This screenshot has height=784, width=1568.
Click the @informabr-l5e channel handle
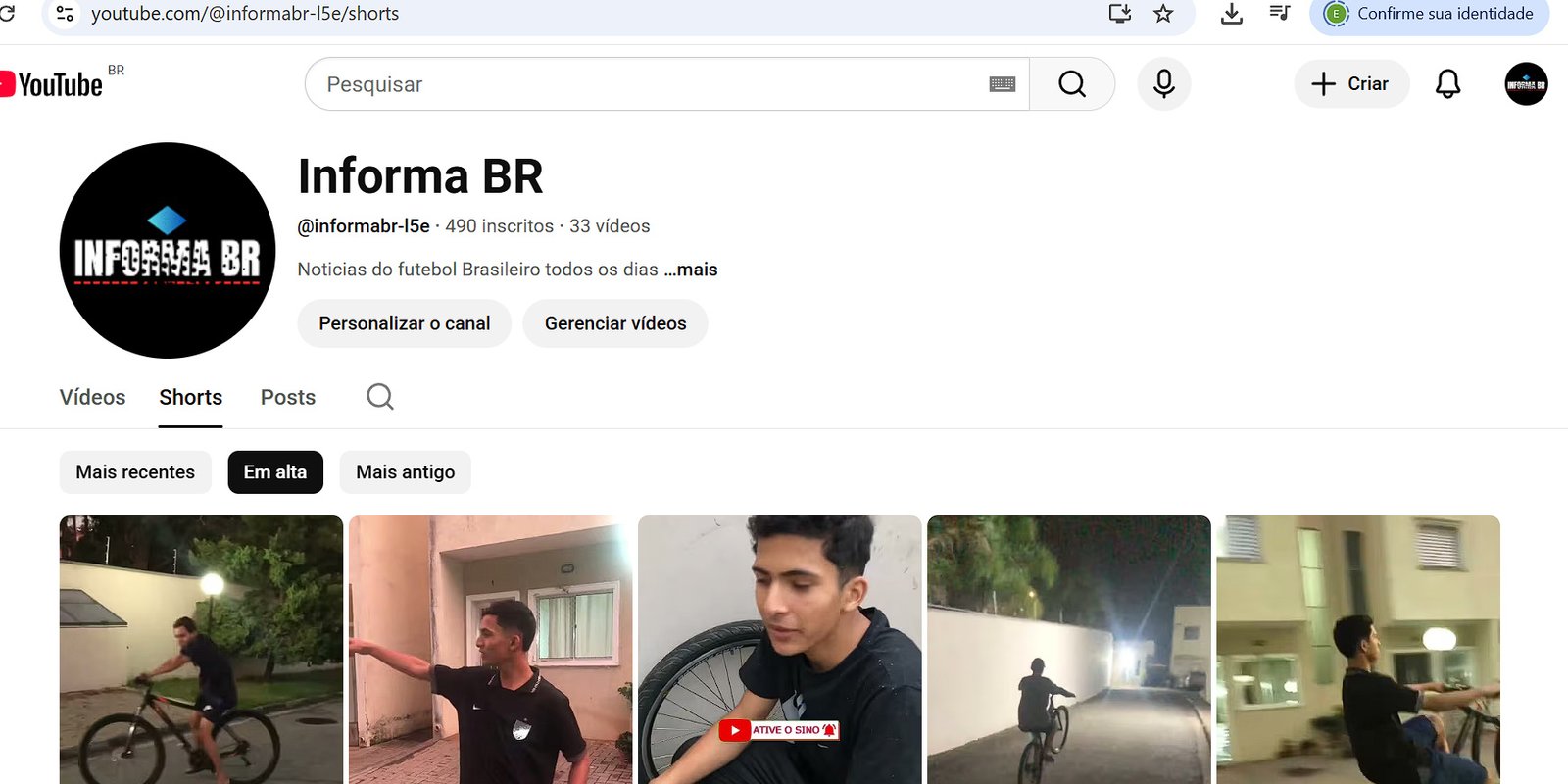click(364, 226)
